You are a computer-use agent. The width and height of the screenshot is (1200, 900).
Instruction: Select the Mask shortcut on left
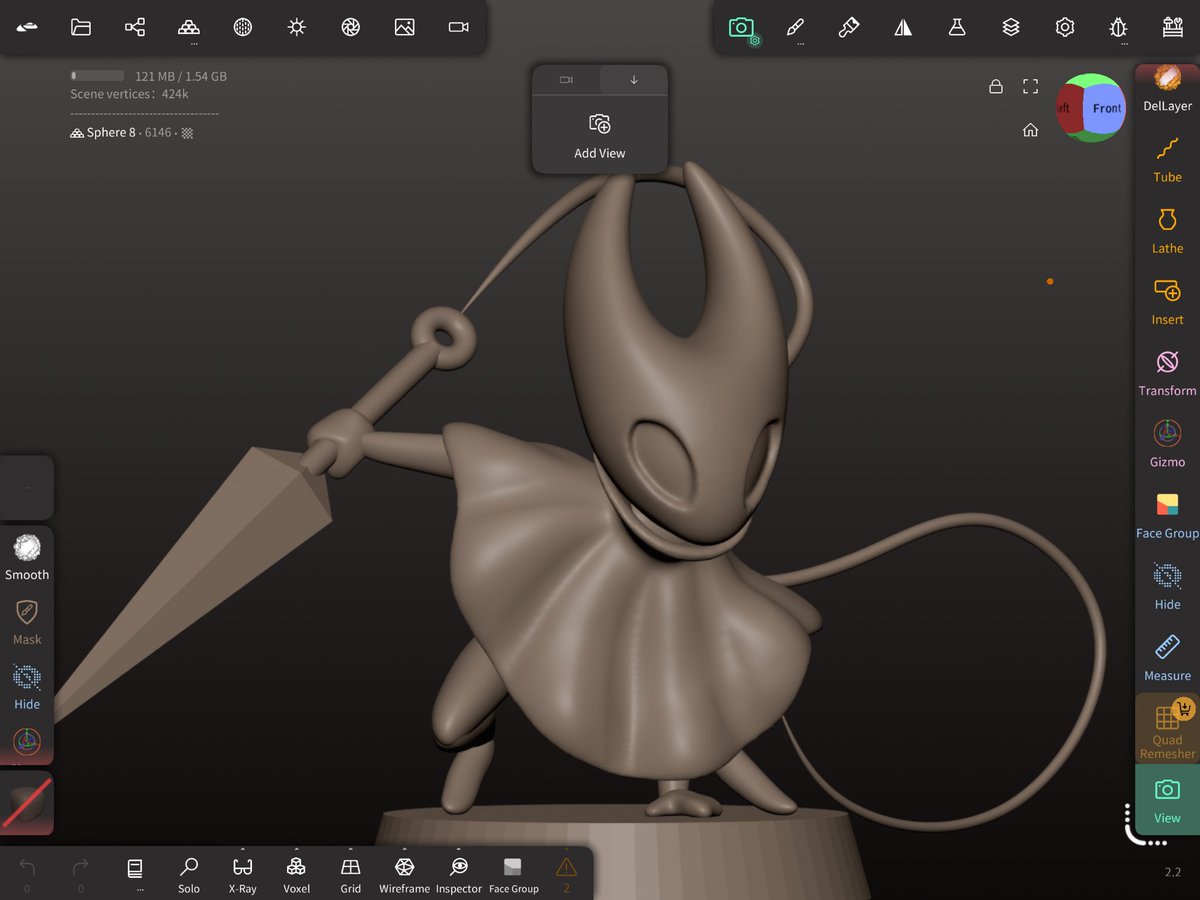click(27, 621)
